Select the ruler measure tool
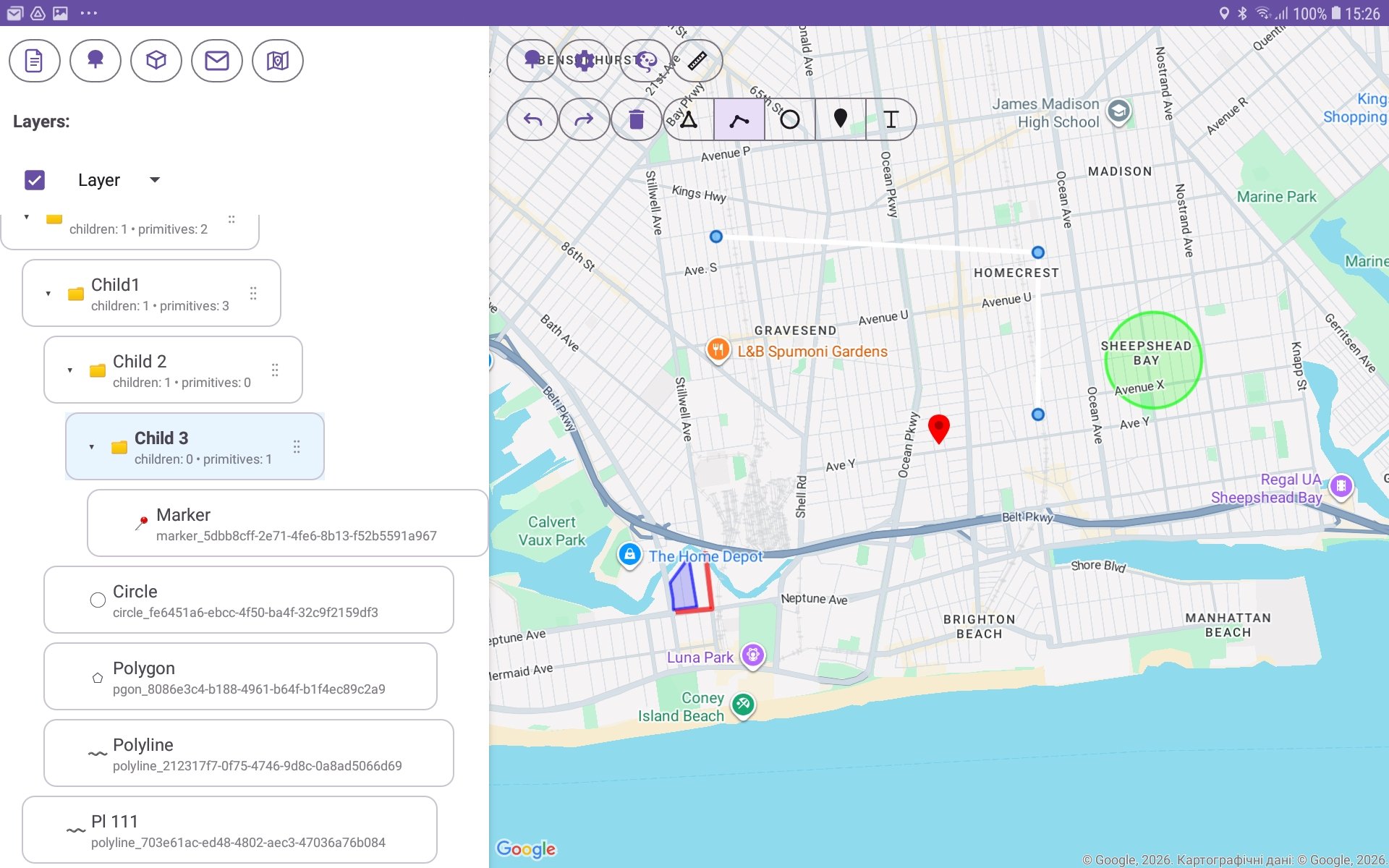This screenshot has height=868, width=1389. 697,60
